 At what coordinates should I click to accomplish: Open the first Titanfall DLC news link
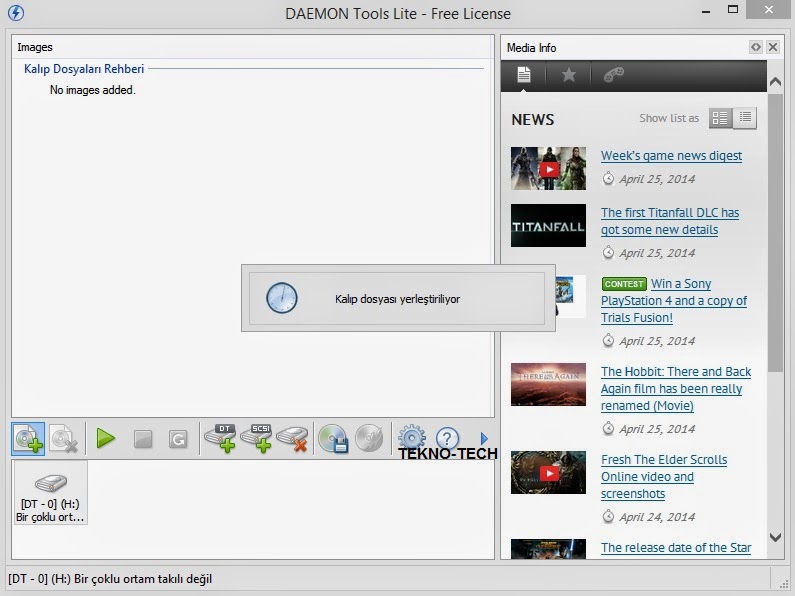point(670,221)
